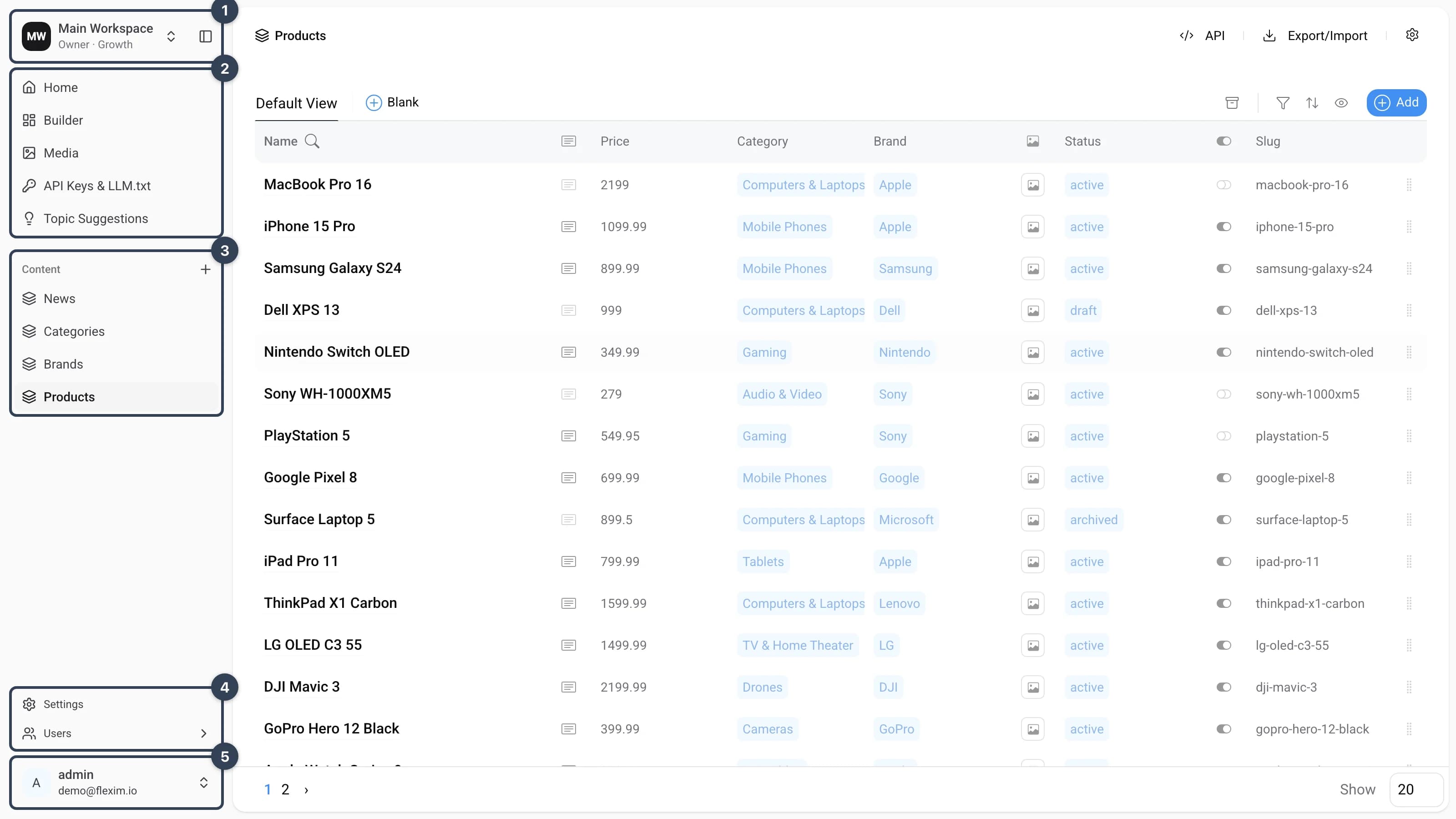Open Google Pixel 8 image cell
The height and width of the screenshot is (819, 1456).
click(x=1033, y=478)
